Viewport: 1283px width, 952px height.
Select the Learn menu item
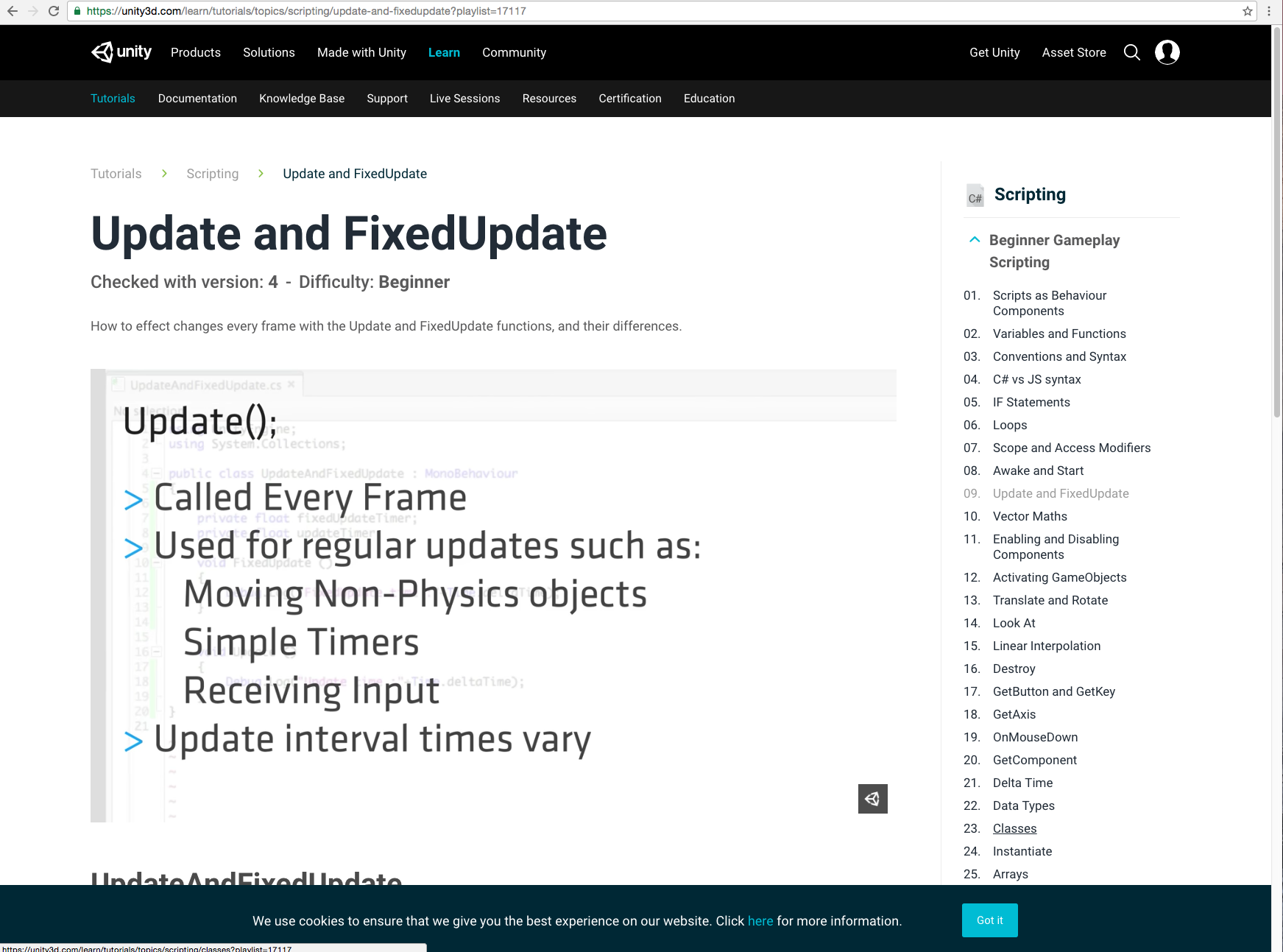point(444,52)
